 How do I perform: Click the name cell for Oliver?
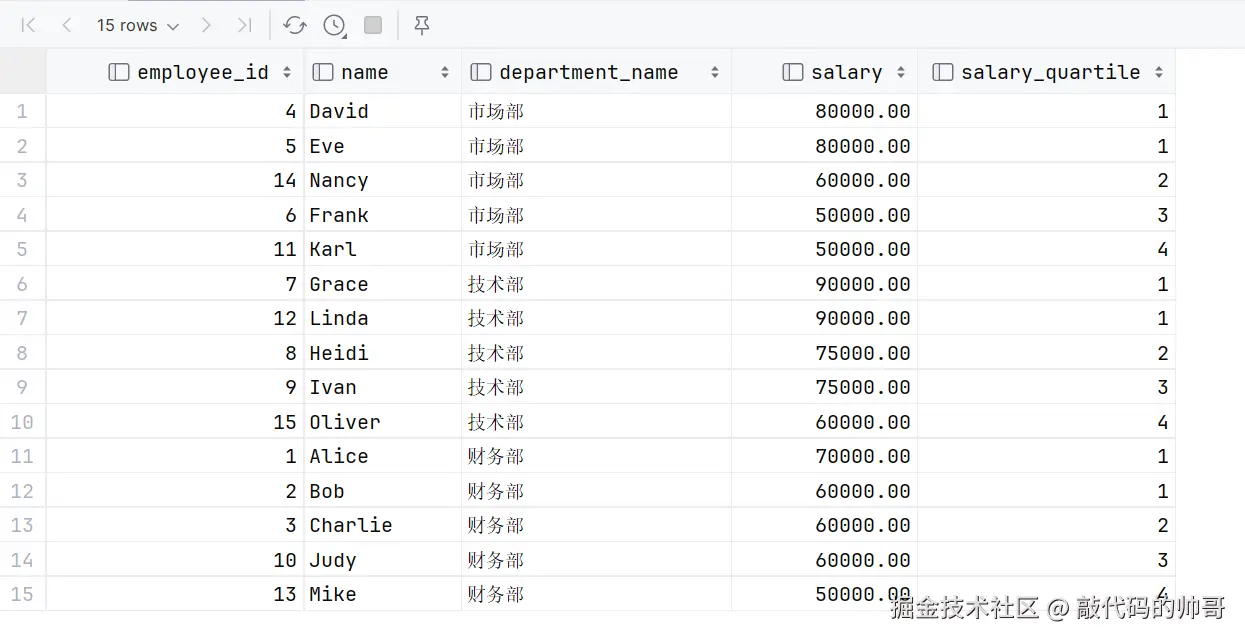345,422
